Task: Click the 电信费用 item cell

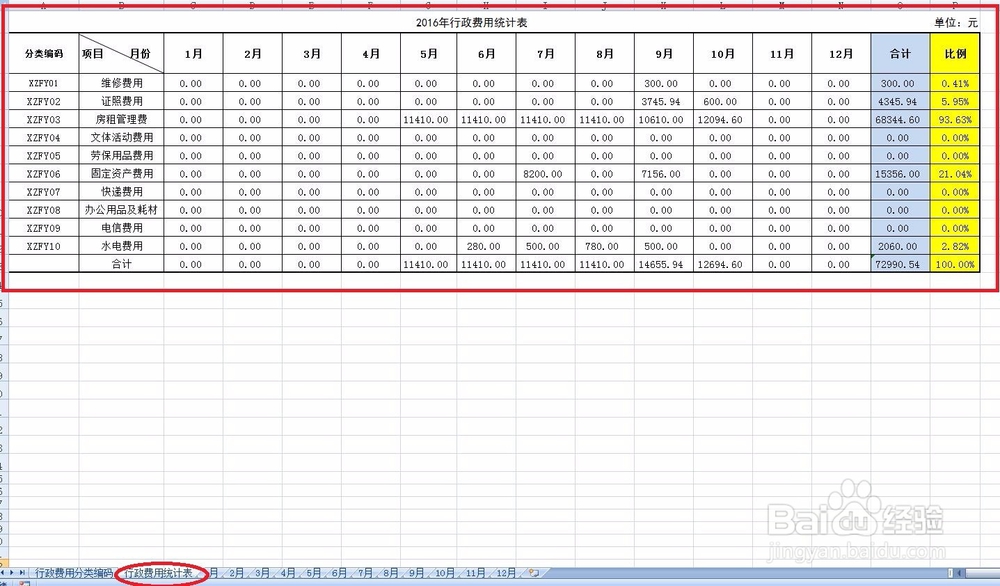Action: tap(121, 228)
